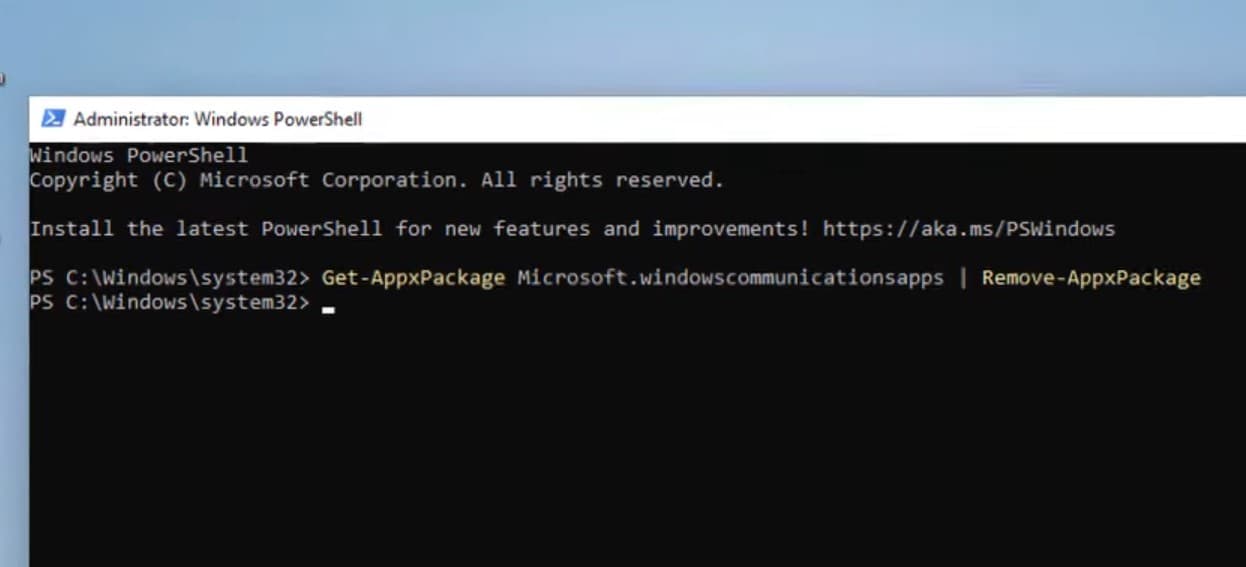Click the pipe symbol before Remove-AppxPackage

[x=963, y=278]
